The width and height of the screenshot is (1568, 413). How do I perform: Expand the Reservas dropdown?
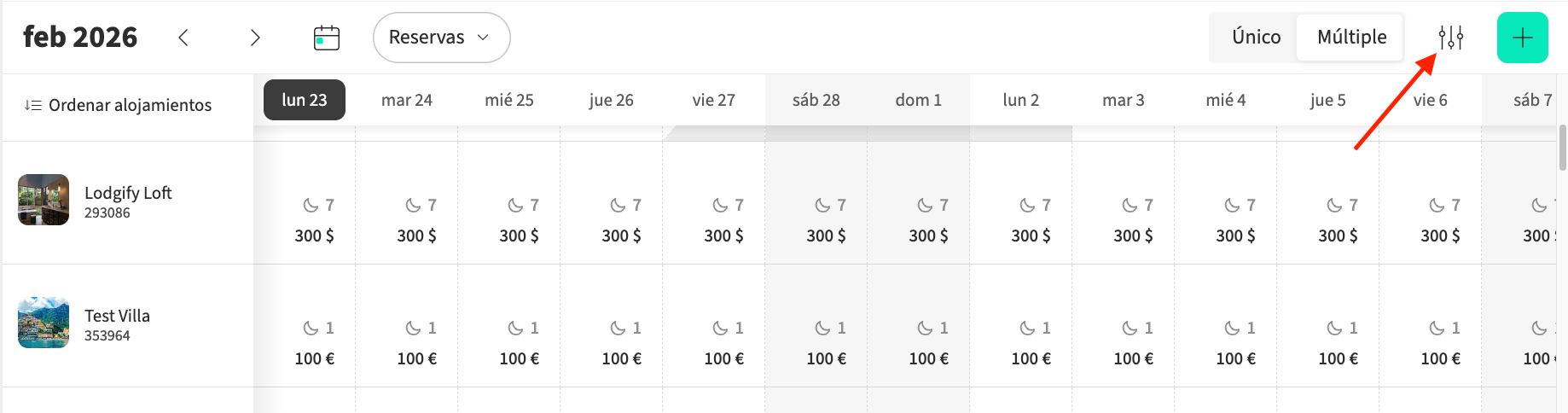[441, 38]
